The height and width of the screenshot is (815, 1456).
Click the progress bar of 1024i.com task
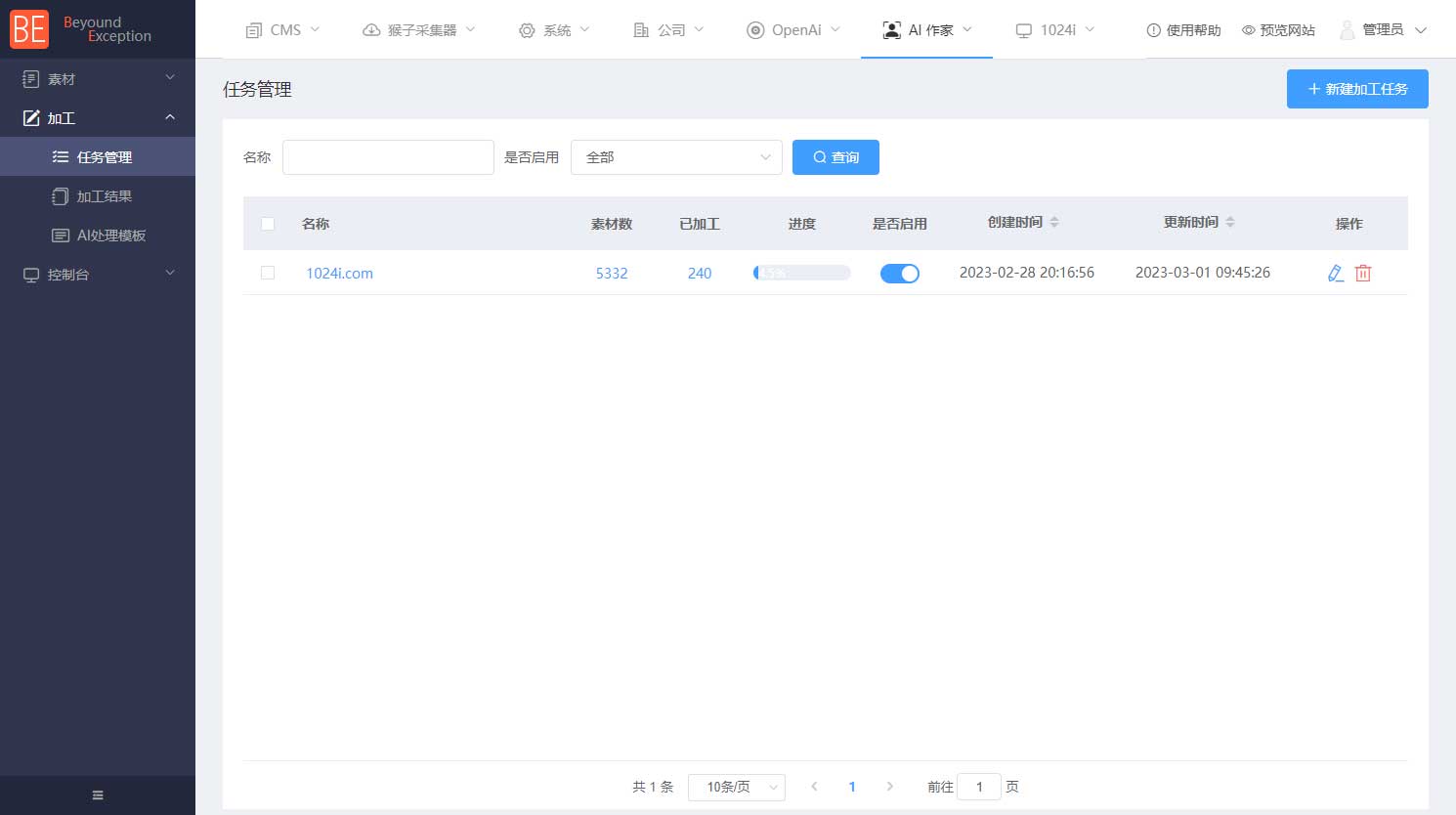801,274
